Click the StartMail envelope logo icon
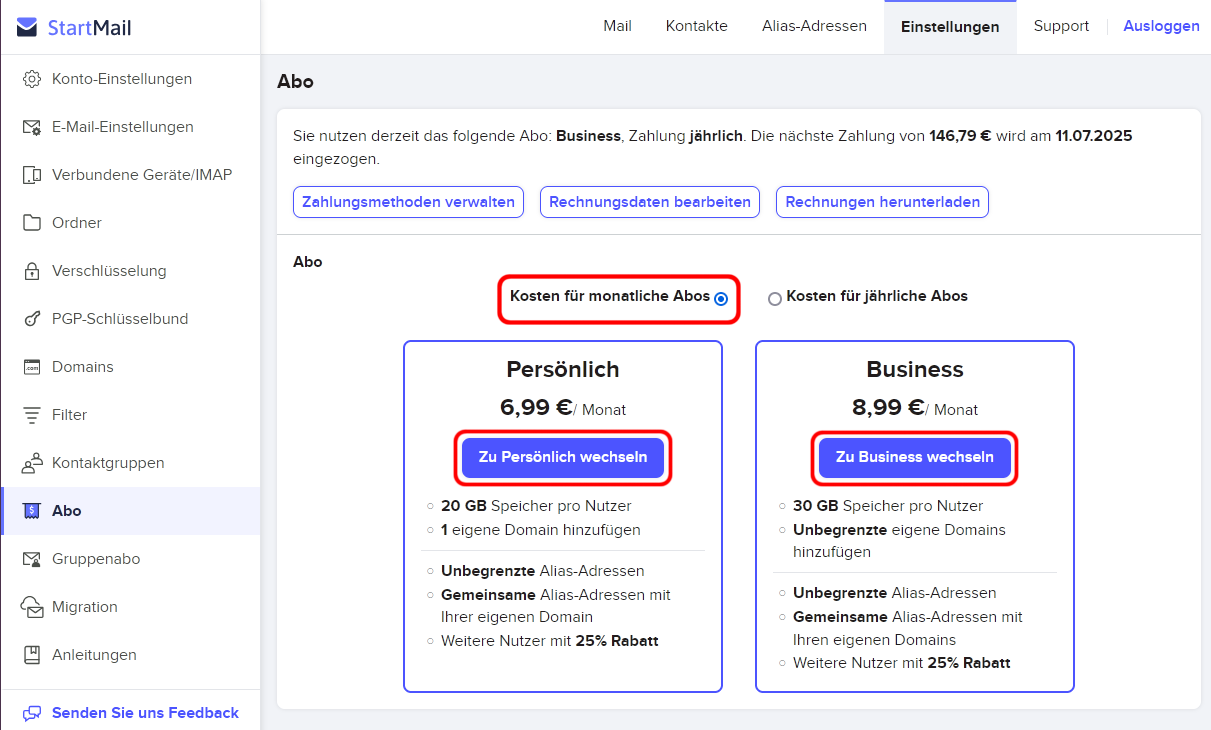Viewport: 1211px width, 730px height. (x=27, y=27)
